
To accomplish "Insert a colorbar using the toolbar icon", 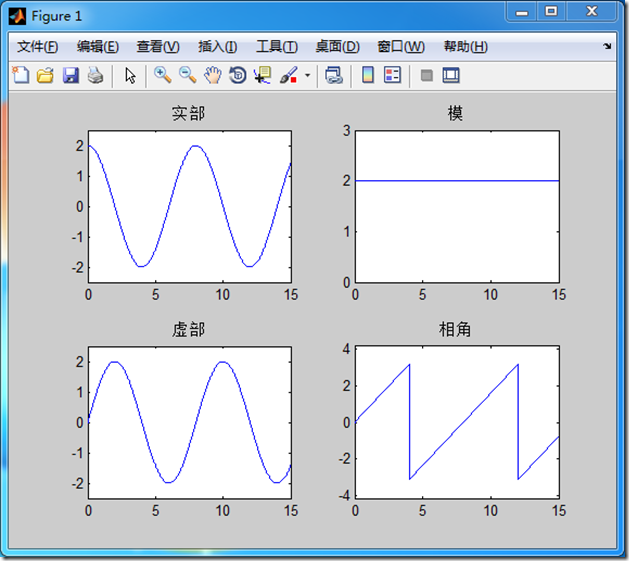I will [x=368, y=75].
